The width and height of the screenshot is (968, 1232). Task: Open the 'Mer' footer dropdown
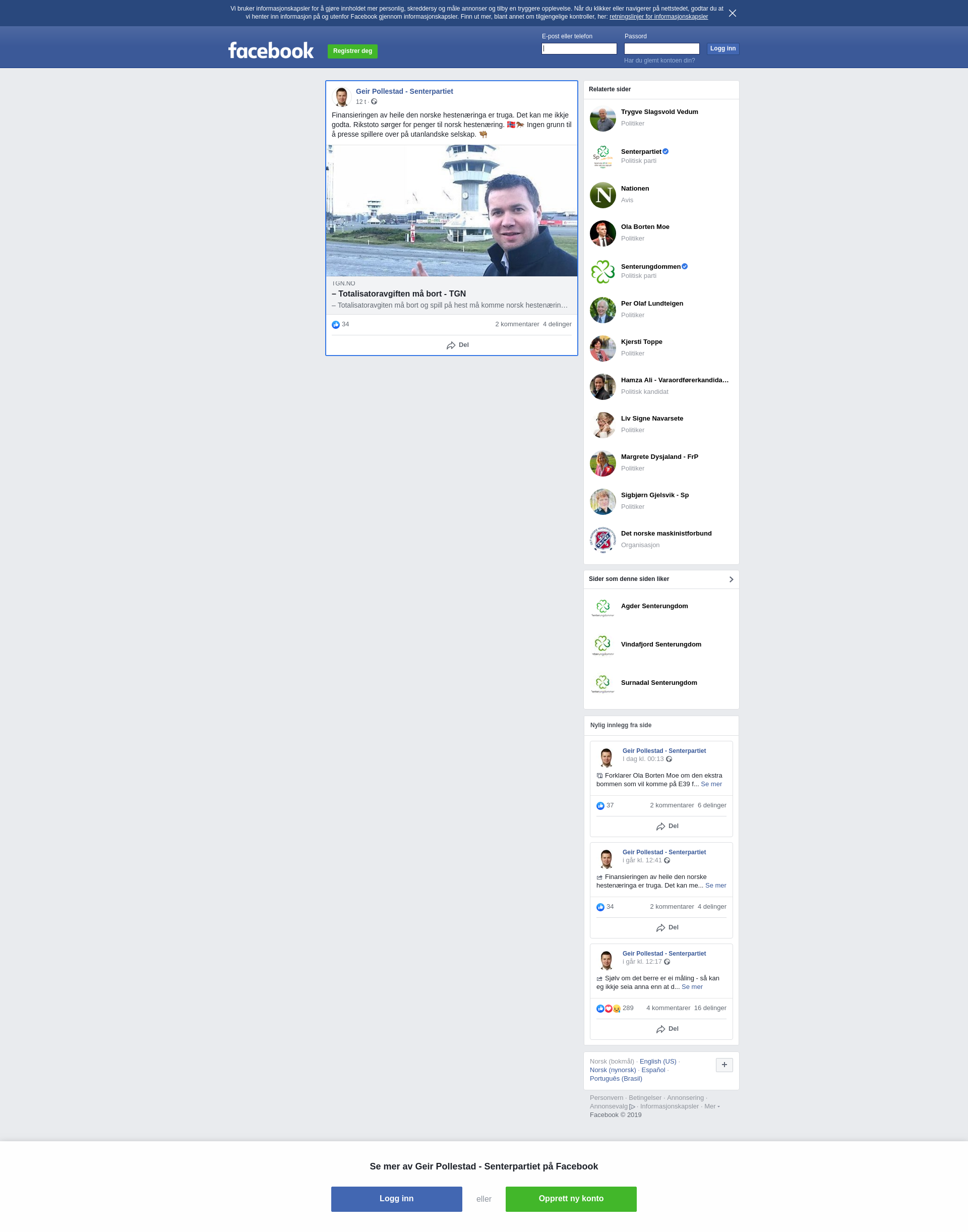click(x=712, y=1106)
